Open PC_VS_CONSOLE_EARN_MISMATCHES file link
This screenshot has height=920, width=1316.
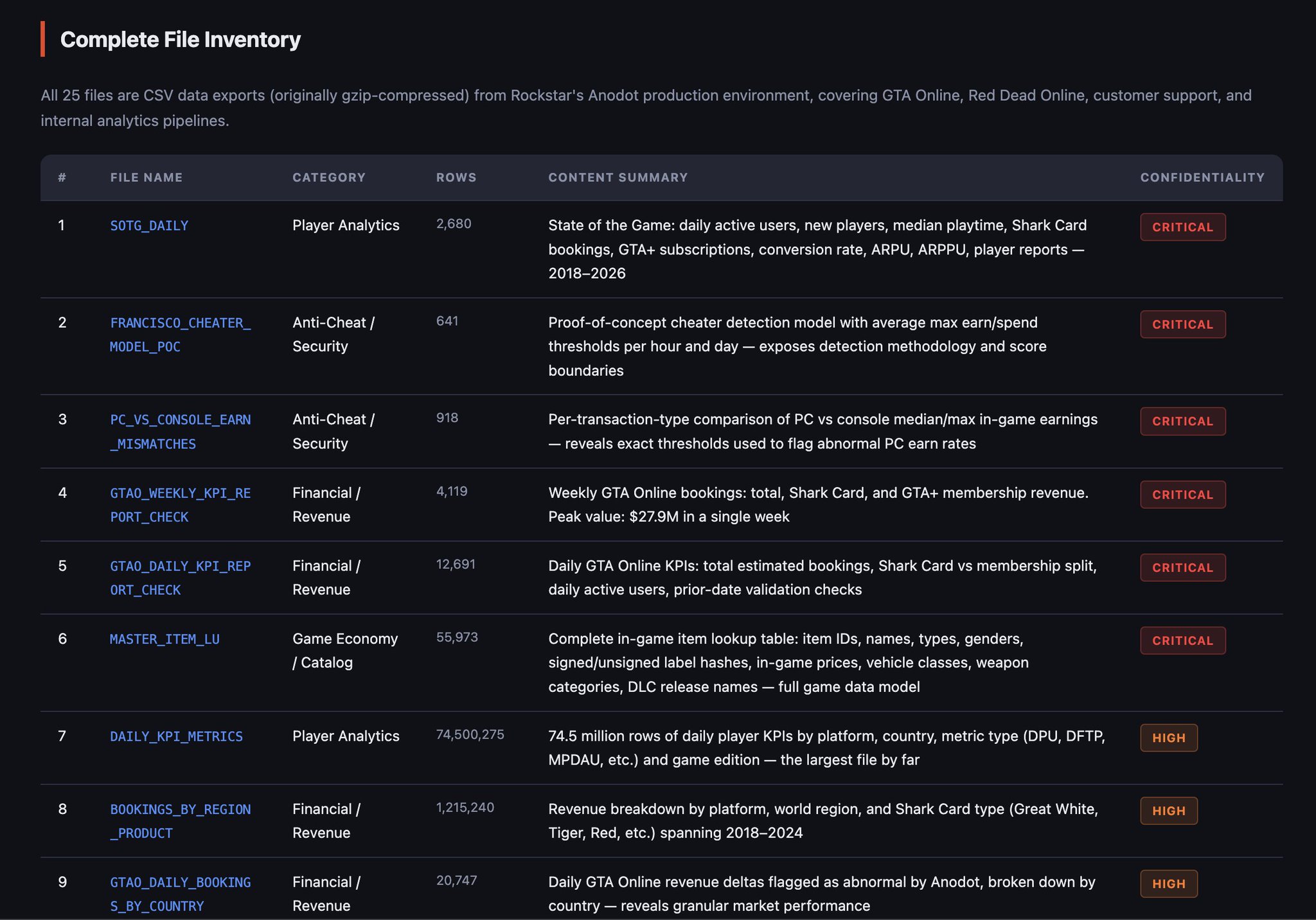[180, 420]
